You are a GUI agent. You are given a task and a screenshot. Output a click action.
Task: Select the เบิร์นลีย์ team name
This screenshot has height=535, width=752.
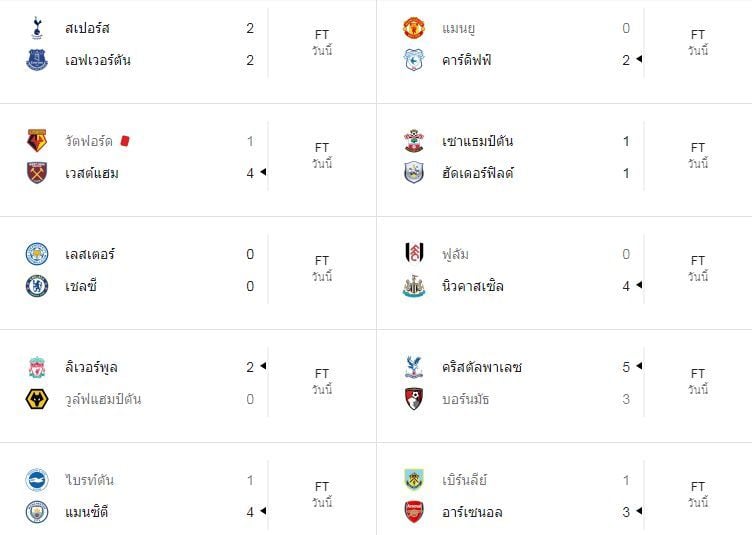point(464,480)
